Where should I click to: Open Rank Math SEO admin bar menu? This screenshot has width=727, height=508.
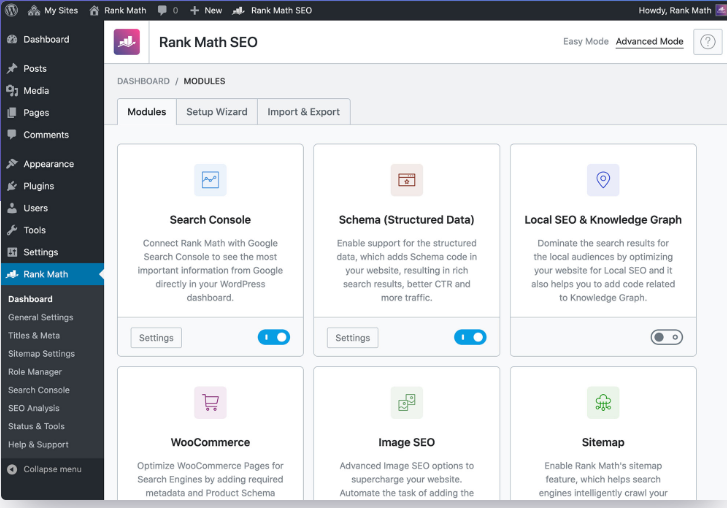[x=272, y=10]
